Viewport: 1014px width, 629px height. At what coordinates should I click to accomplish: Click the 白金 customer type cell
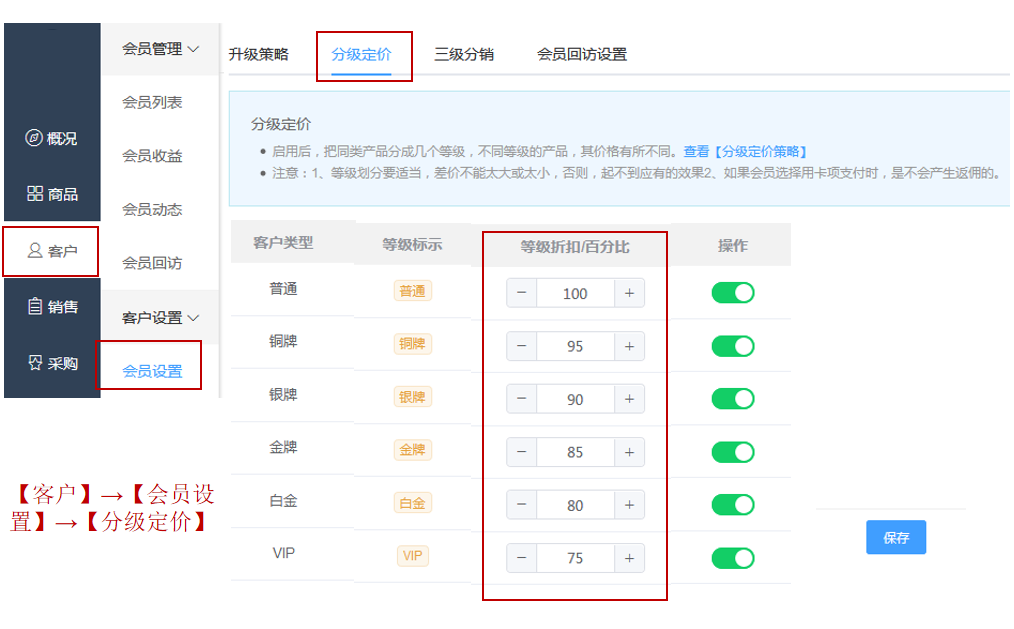(283, 501)
